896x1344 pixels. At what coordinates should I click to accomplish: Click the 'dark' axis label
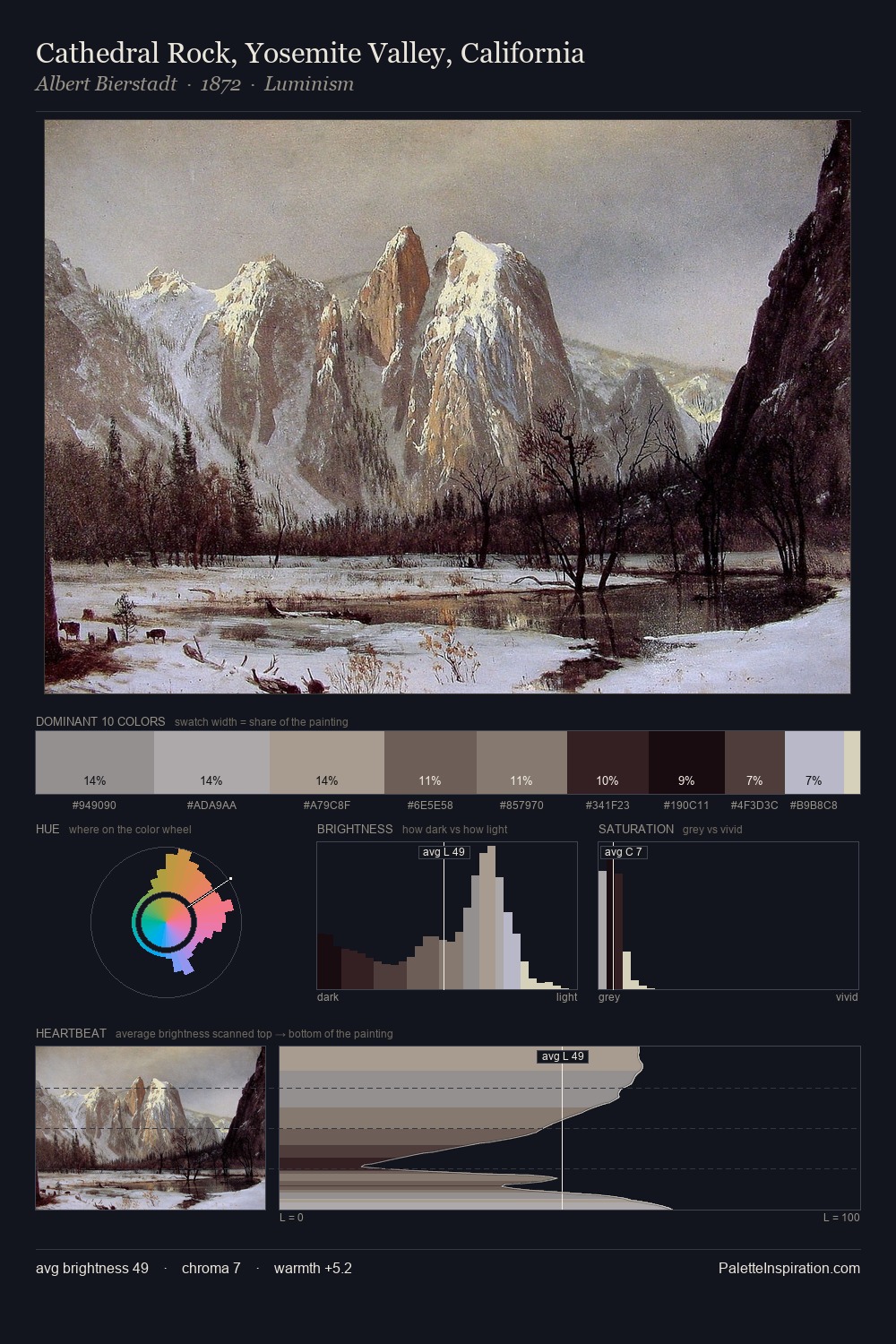(x=328, y=997)
